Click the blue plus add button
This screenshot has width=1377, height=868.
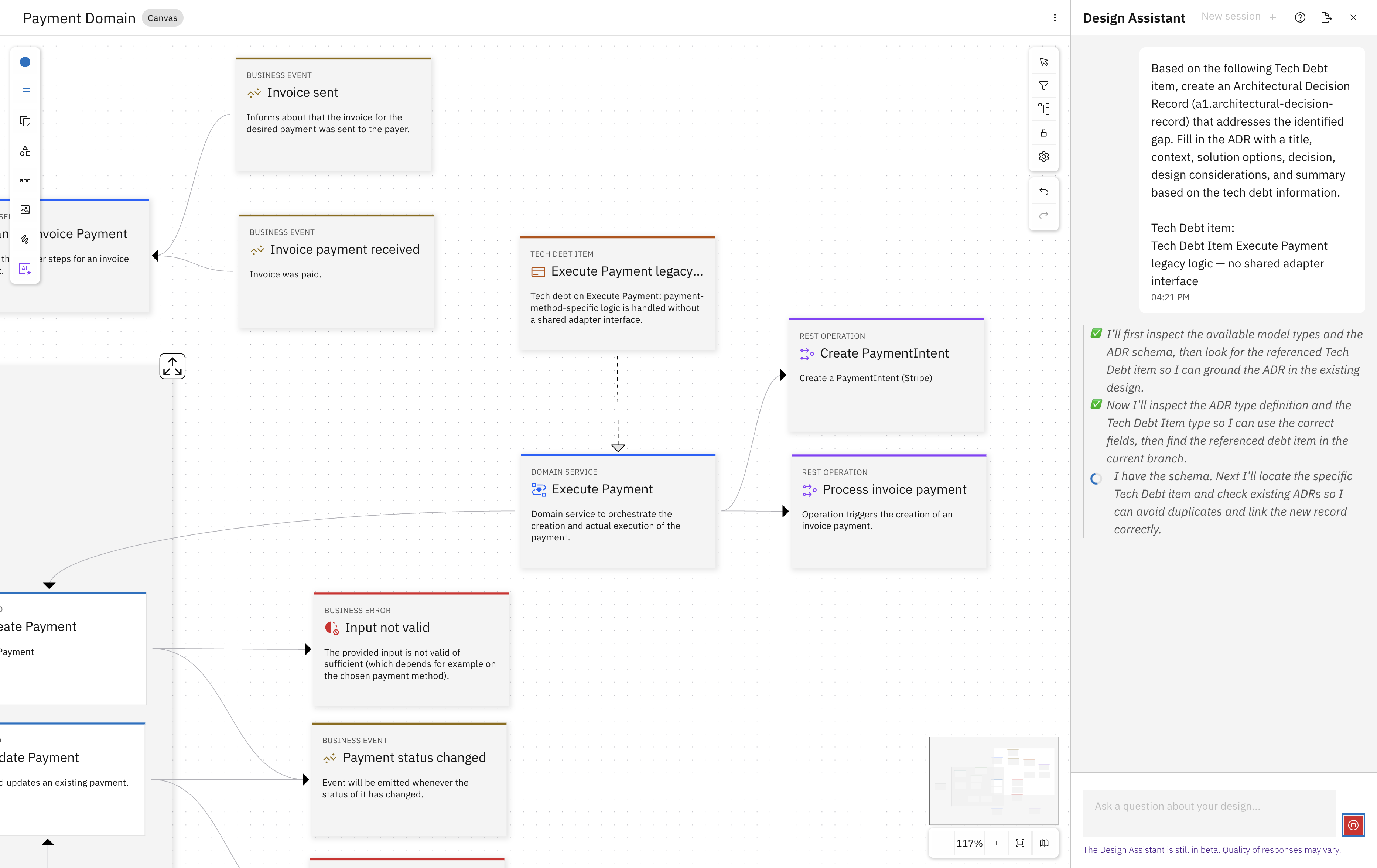tap(25, 62)
